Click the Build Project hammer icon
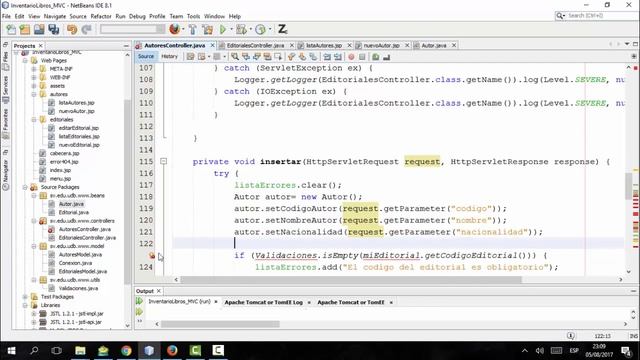Viewport: 640px width, 360px height. click(x=193, y=29)
